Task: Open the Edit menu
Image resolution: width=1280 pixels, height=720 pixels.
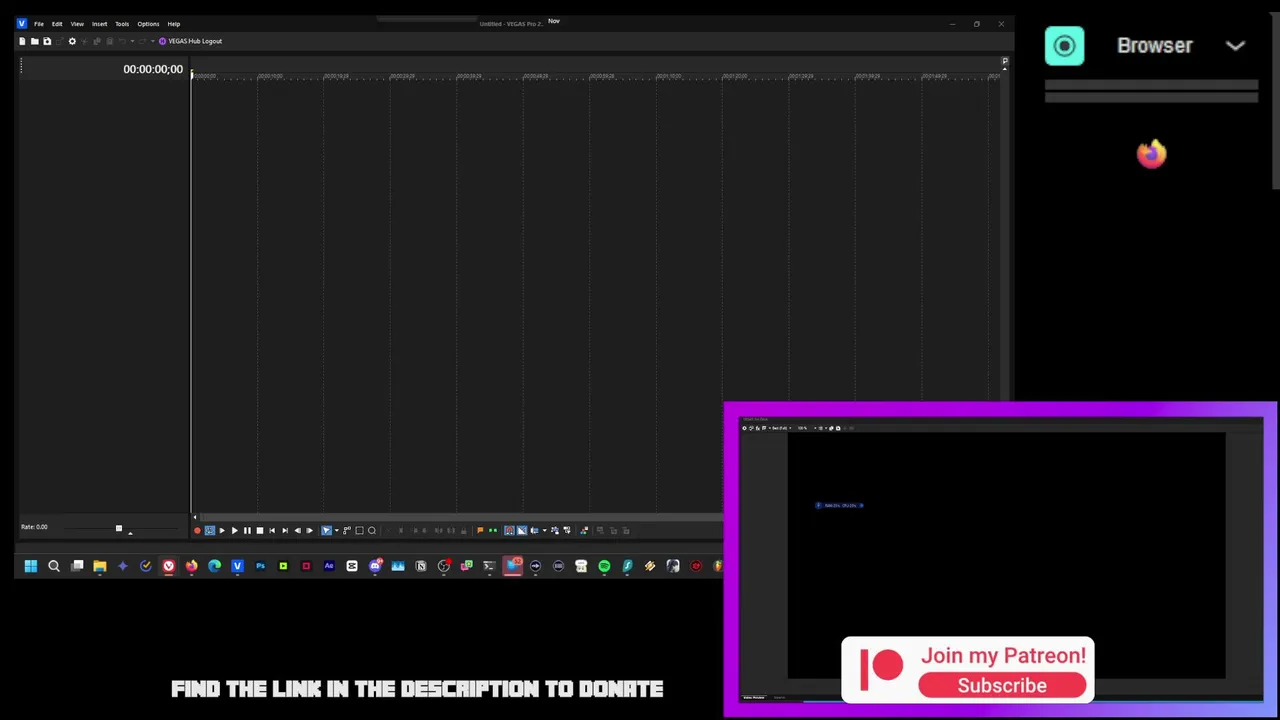Action: tap(57, 24)
